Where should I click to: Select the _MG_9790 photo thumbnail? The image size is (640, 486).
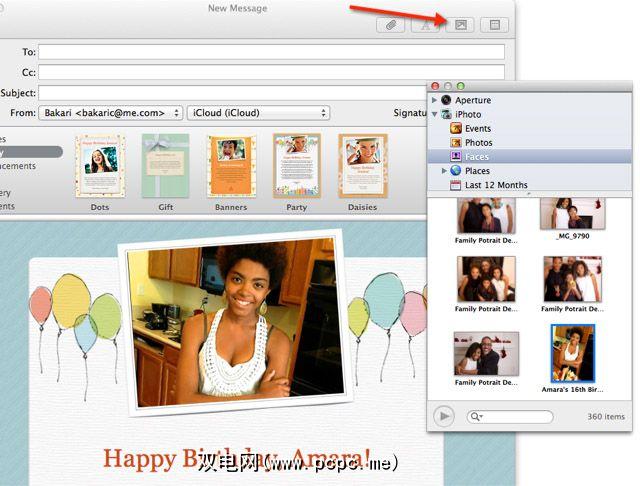point(573,214)
